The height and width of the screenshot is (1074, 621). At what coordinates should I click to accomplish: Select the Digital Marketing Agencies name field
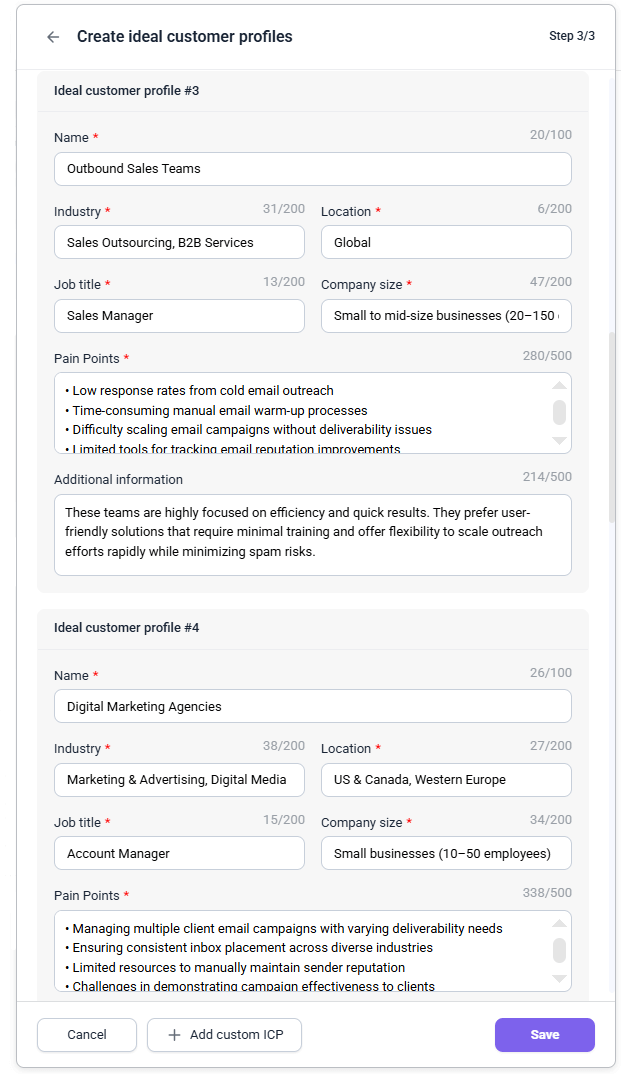tap(312, 706)
